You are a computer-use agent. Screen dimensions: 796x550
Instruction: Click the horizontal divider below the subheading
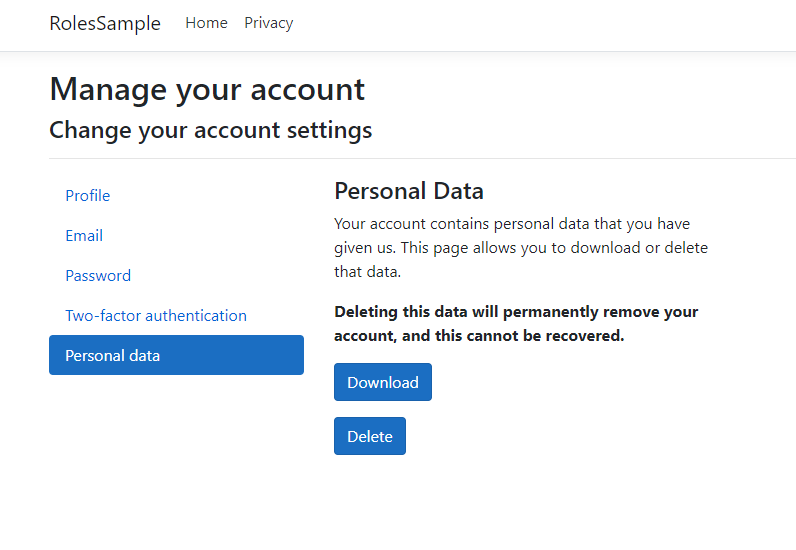click(420, 158)
